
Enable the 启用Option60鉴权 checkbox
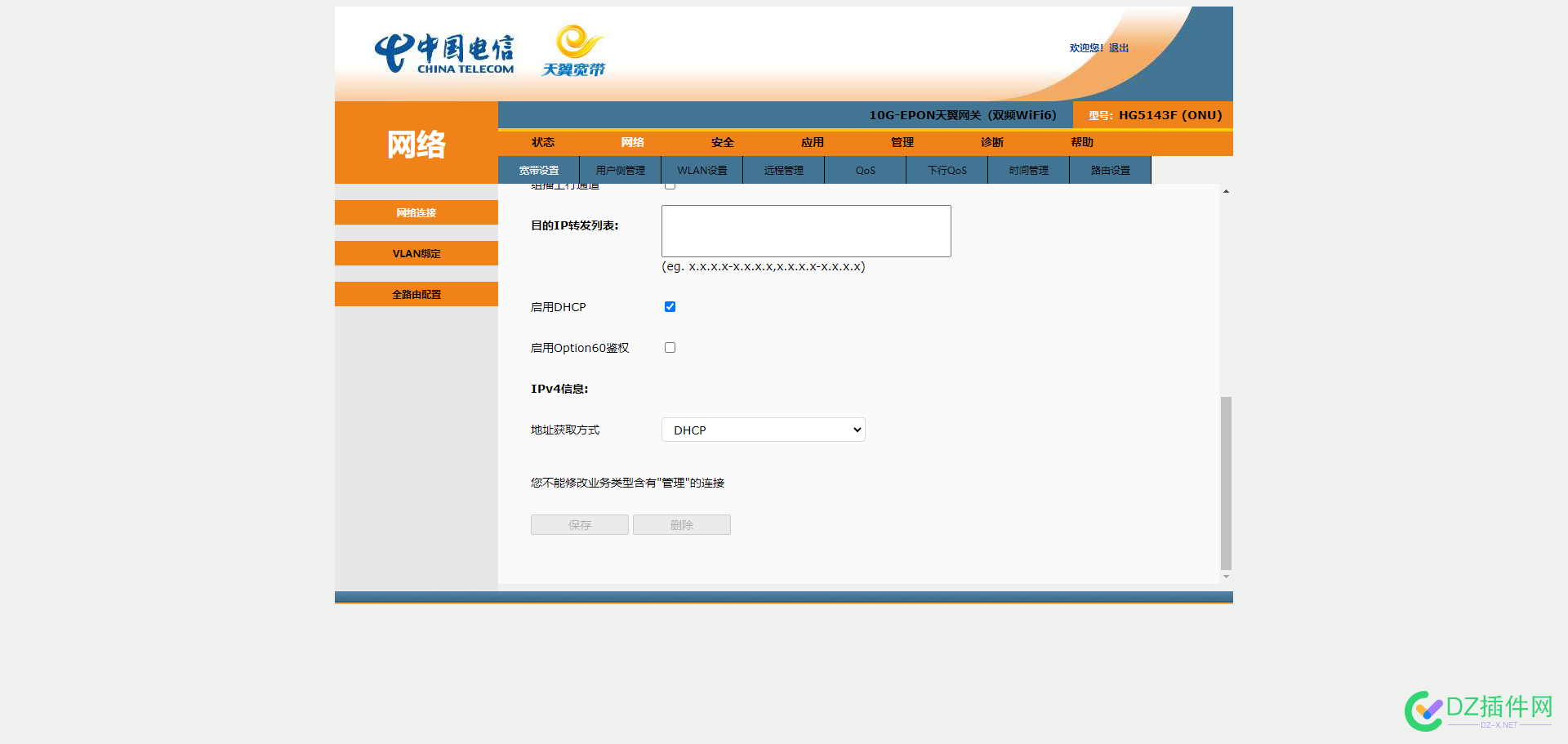670,348
